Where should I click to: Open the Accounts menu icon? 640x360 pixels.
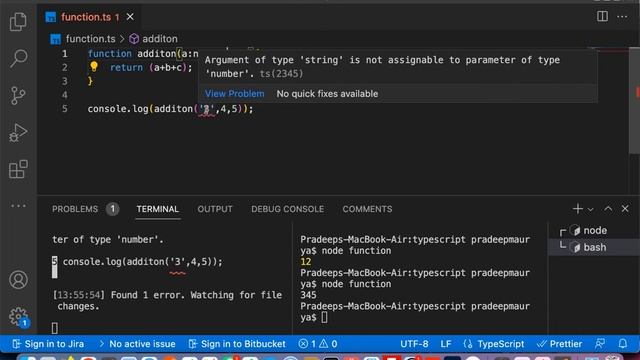tap(18, 280)
